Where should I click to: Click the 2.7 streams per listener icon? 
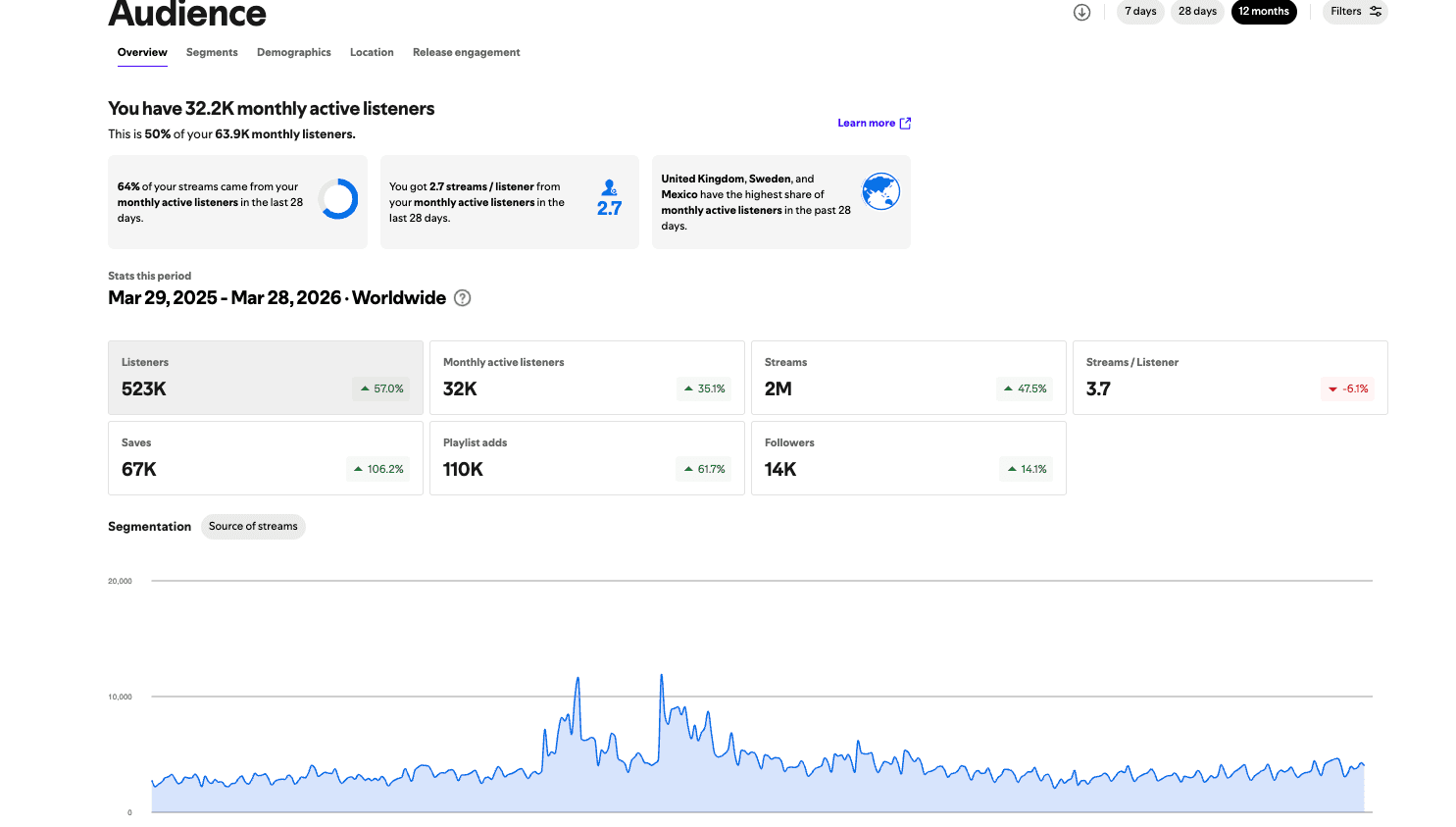click(609, 198)
